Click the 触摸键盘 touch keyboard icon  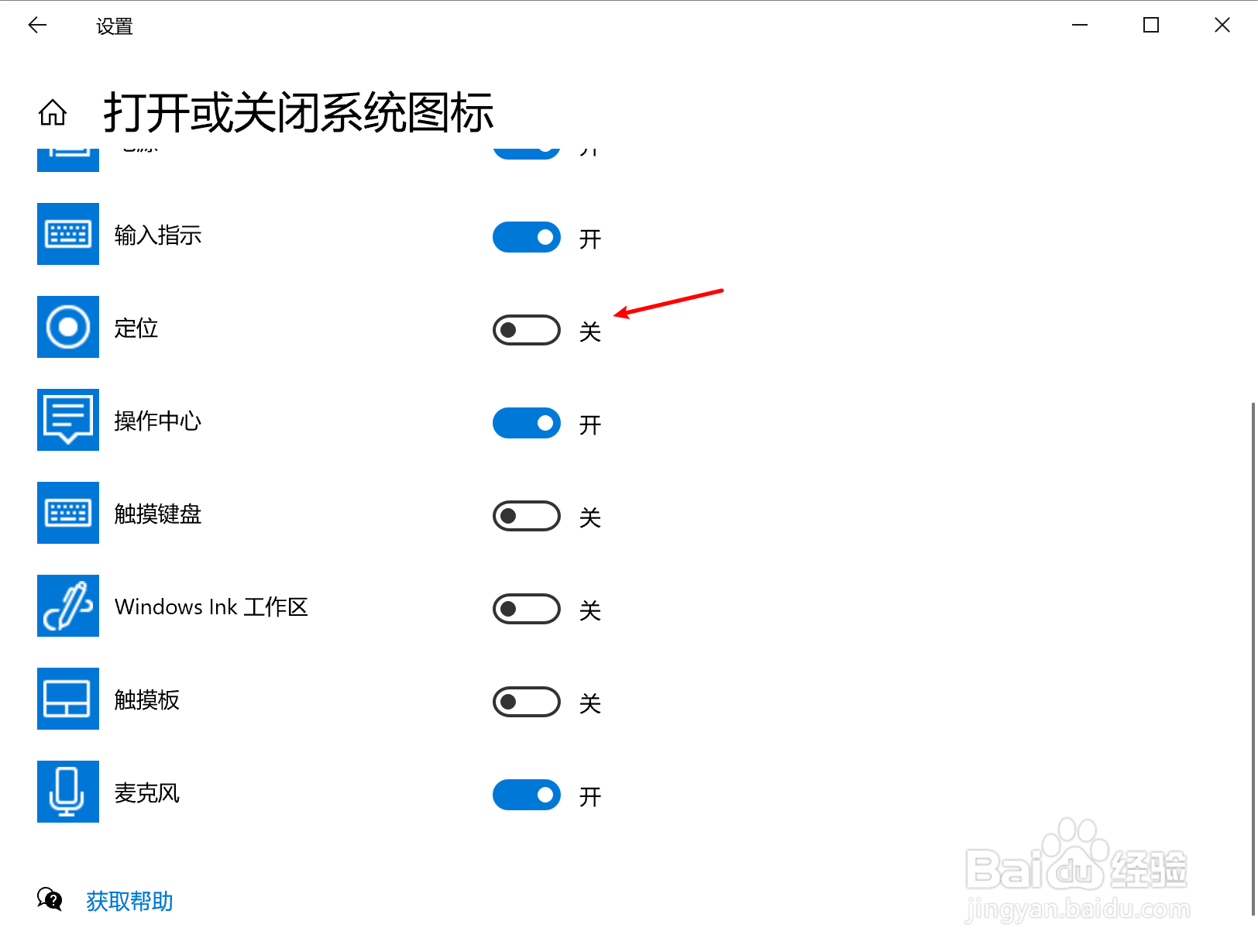(x=68, y=513)
